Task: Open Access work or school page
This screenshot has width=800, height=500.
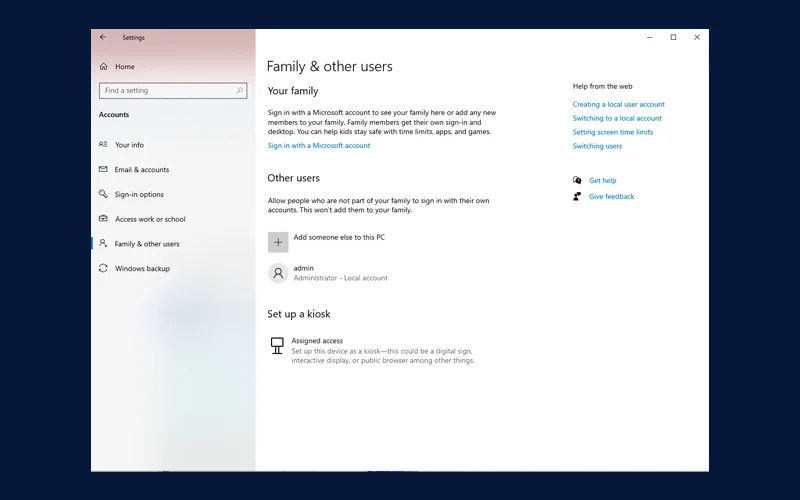Action: [151, 219]
